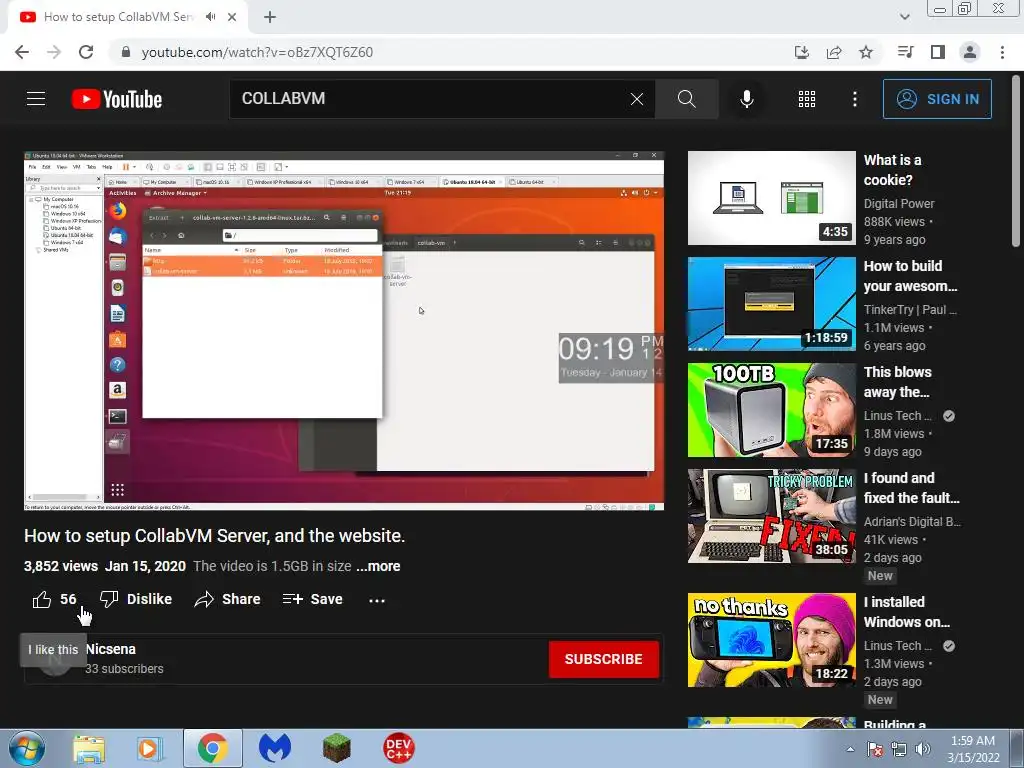Select the "How to setup CollabVM" tab

[127, 17]
